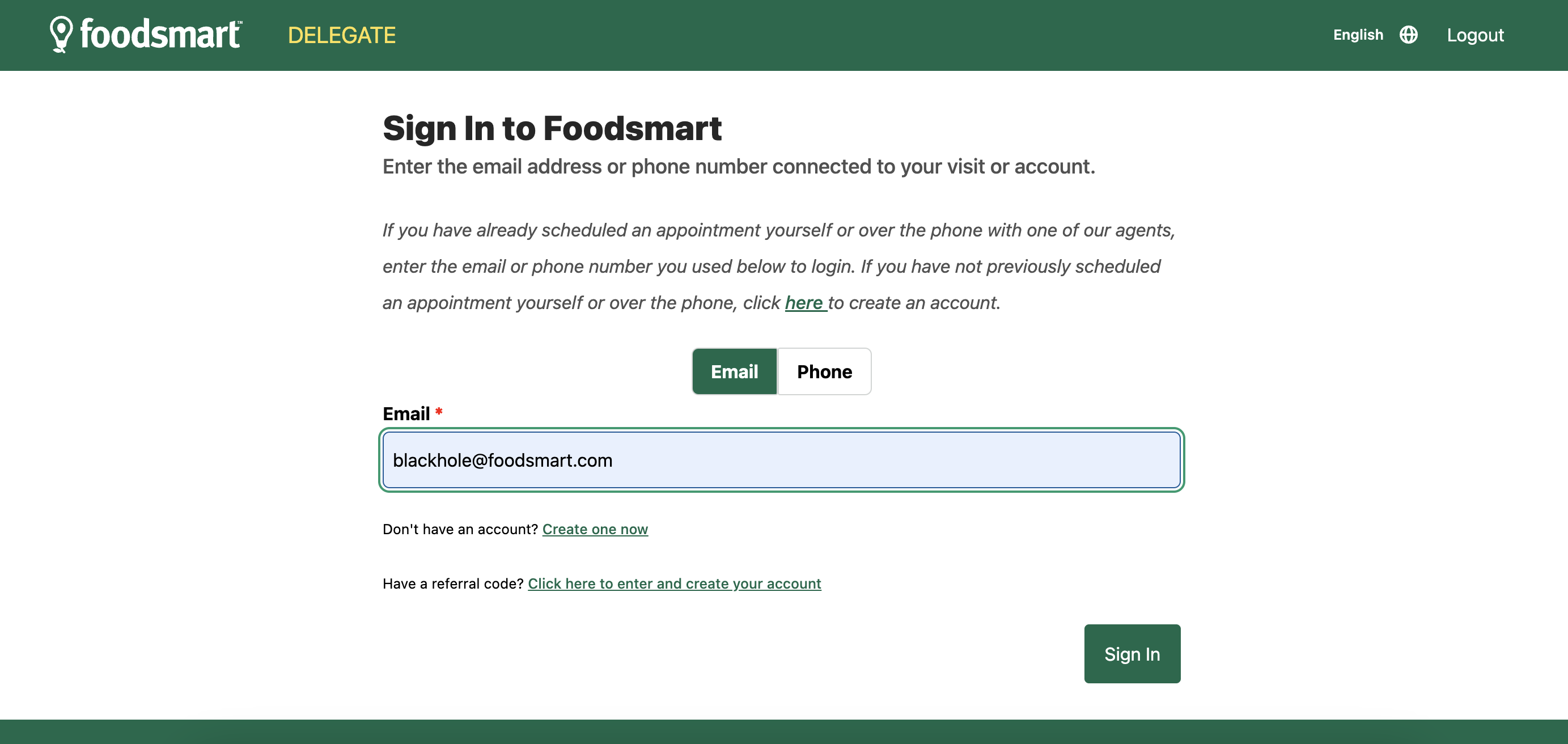Click the italic appointment instructions paragraph
Viewport: 1568px width, 744px height.
pyautogui.click(x=778, y=266)
